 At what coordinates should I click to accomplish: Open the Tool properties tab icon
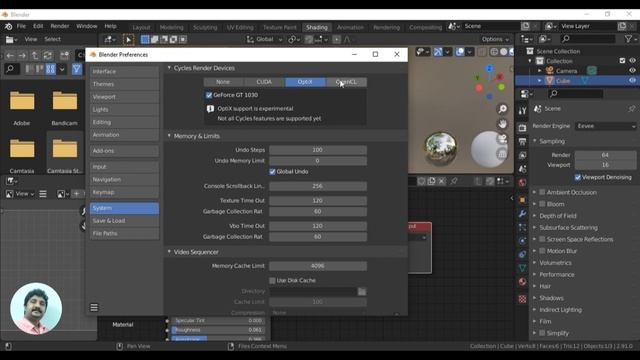[x=522, y=111]
